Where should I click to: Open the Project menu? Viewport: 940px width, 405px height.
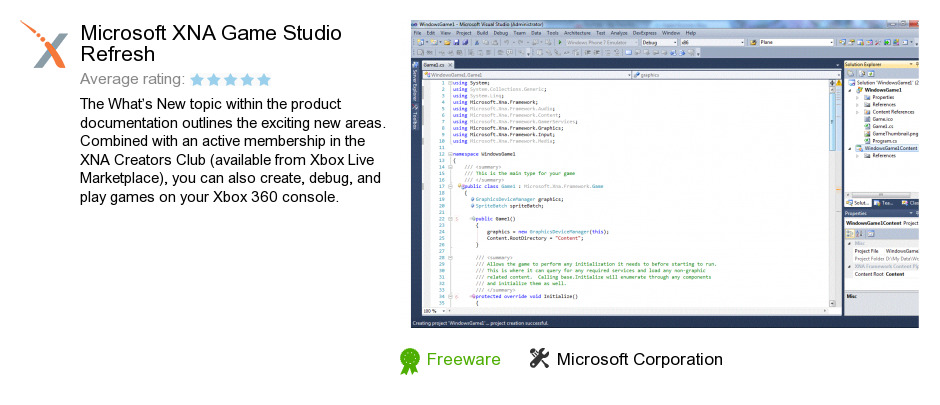(463, 33)
